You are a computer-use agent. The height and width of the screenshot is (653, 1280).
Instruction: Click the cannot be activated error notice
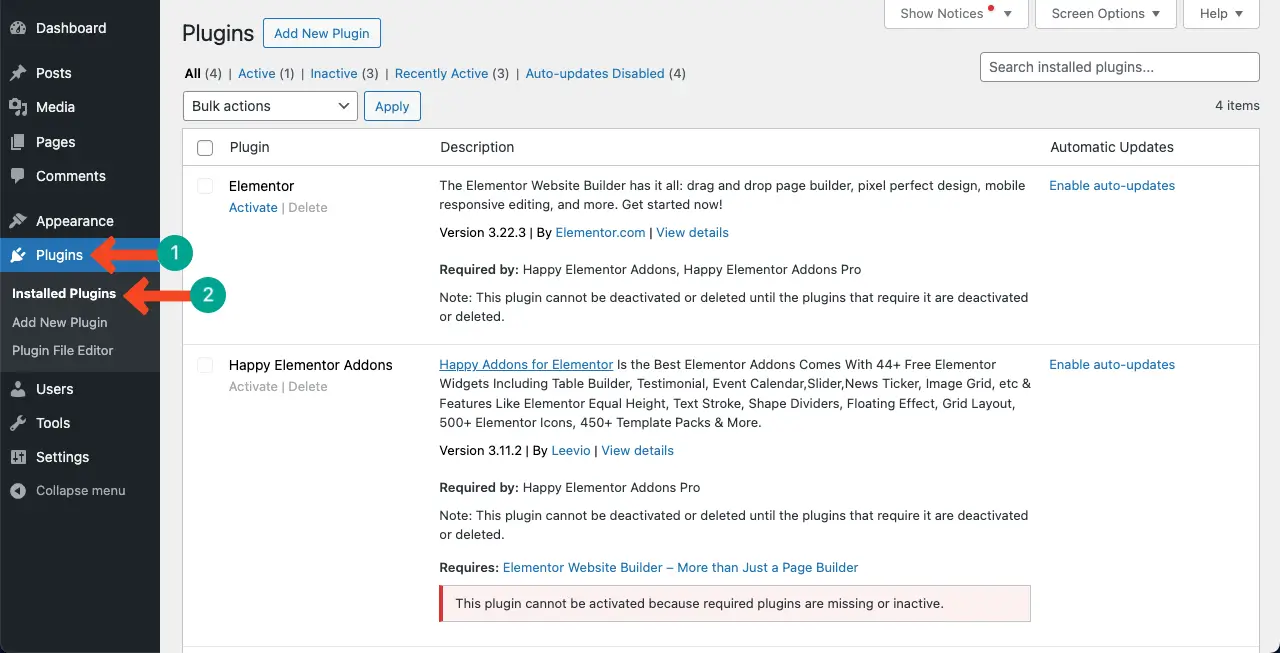coord(735,604)
